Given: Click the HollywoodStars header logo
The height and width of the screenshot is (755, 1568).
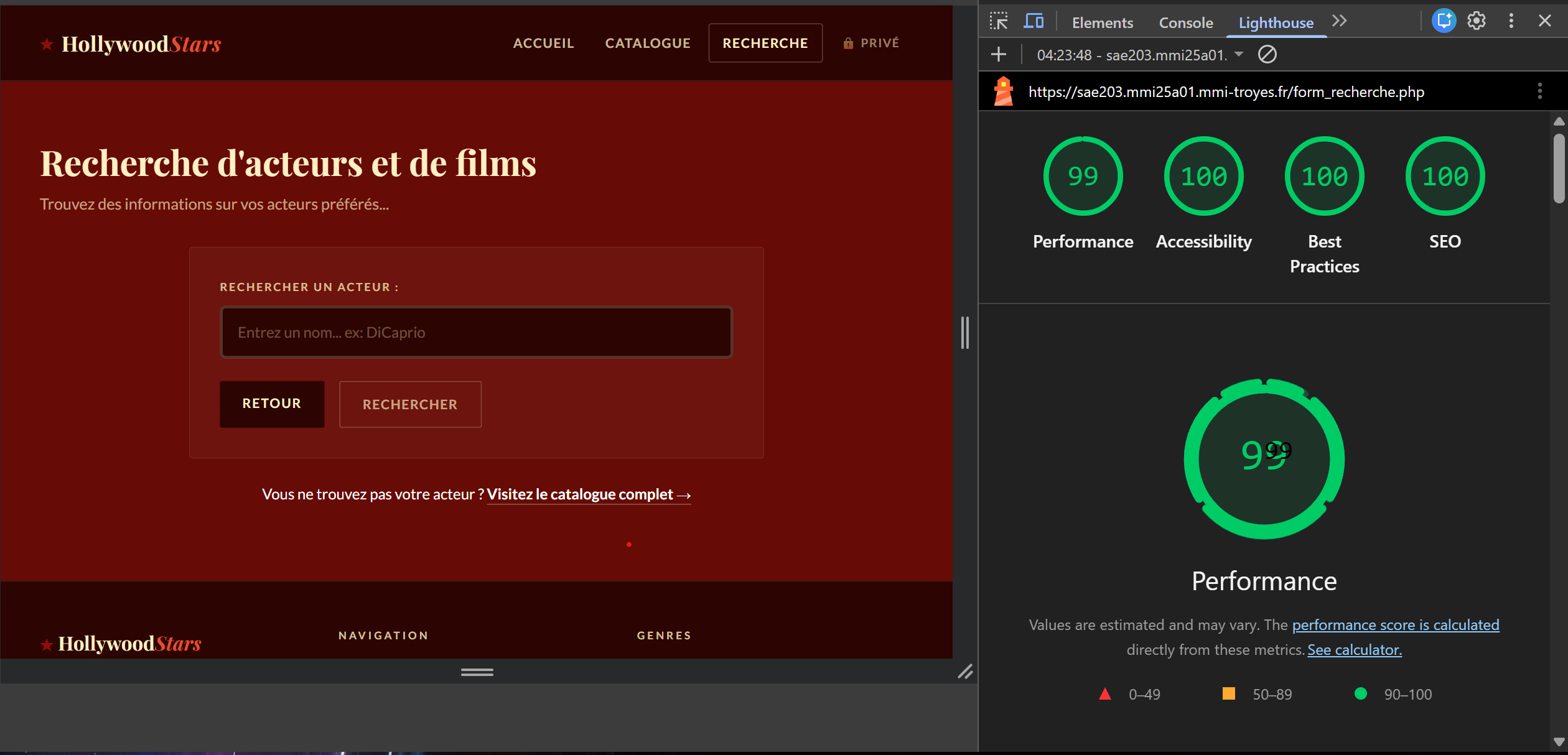Looking at the screenshot, I should 131,44.
